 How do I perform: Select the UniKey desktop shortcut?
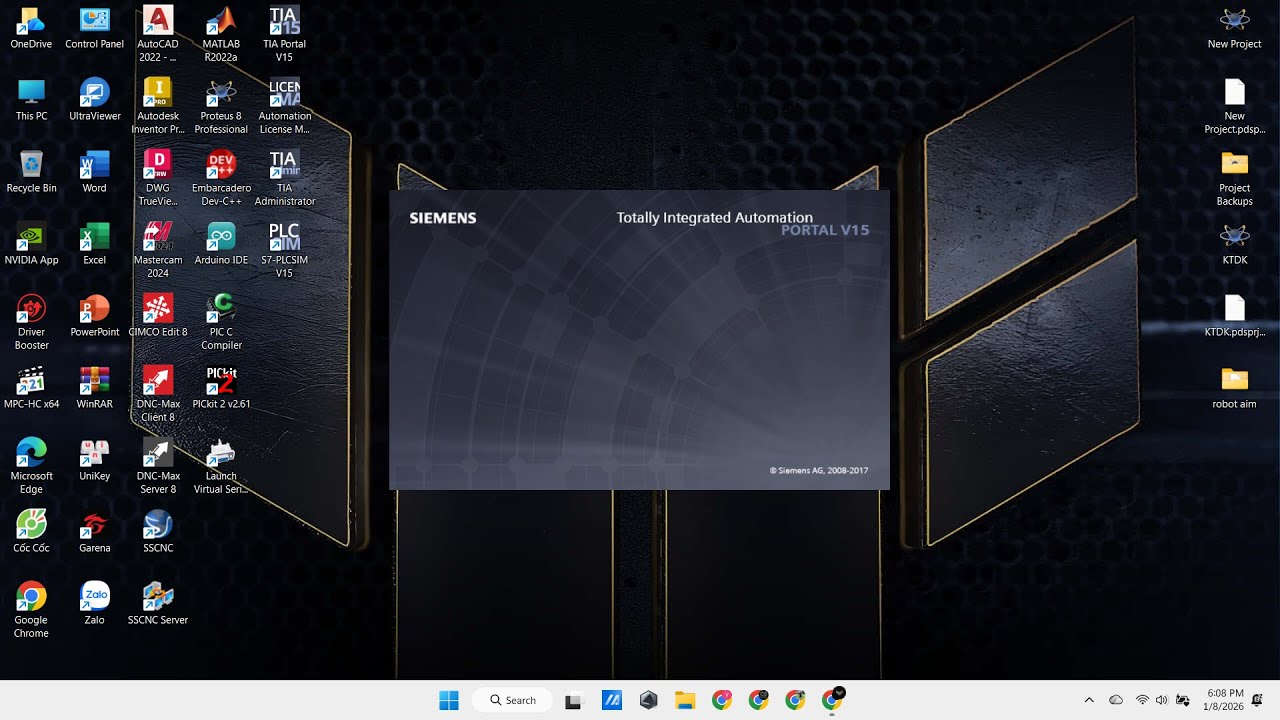pyautogui.click(x=94, y=460)
